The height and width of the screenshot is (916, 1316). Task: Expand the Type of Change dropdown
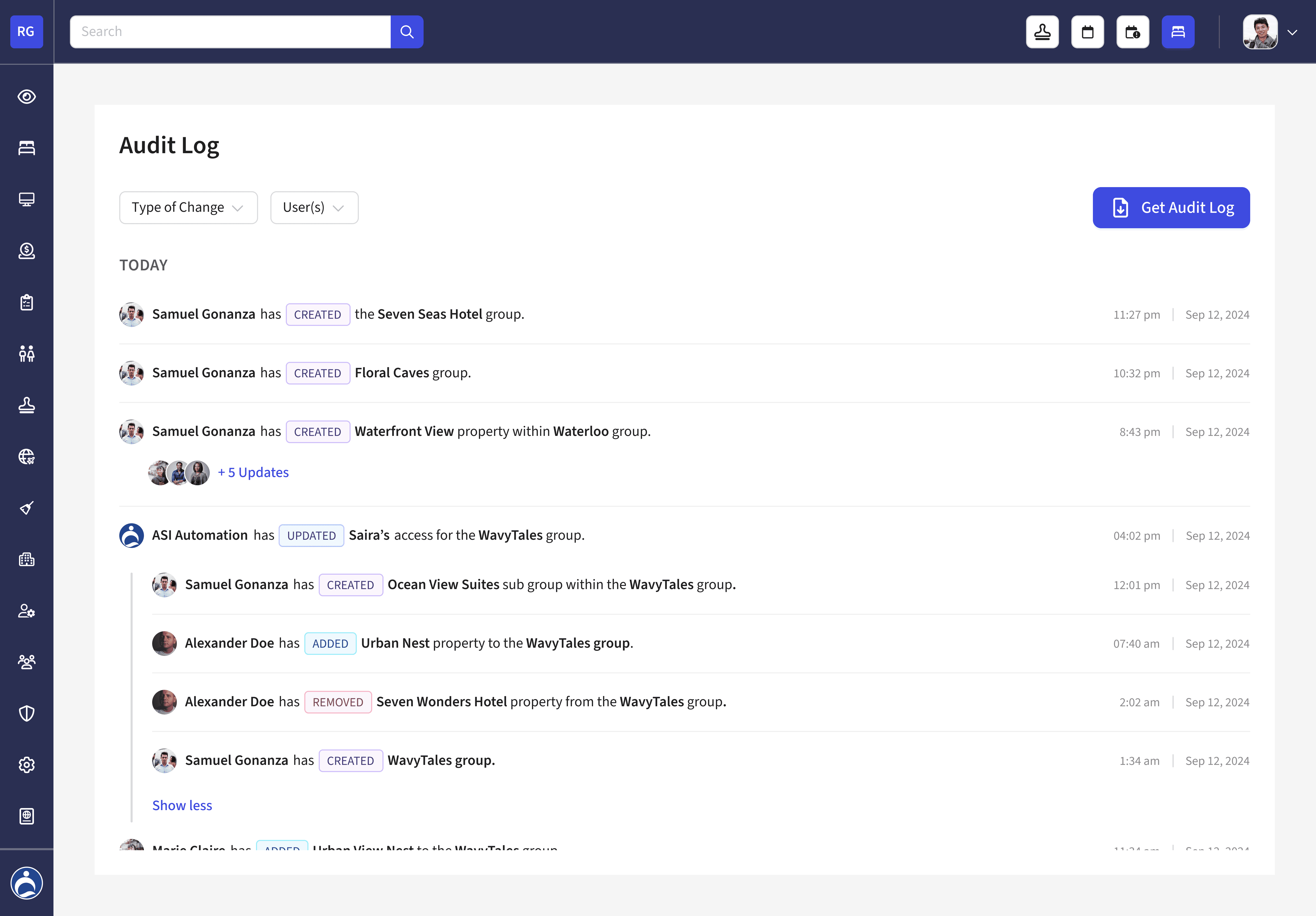[188, 207]
